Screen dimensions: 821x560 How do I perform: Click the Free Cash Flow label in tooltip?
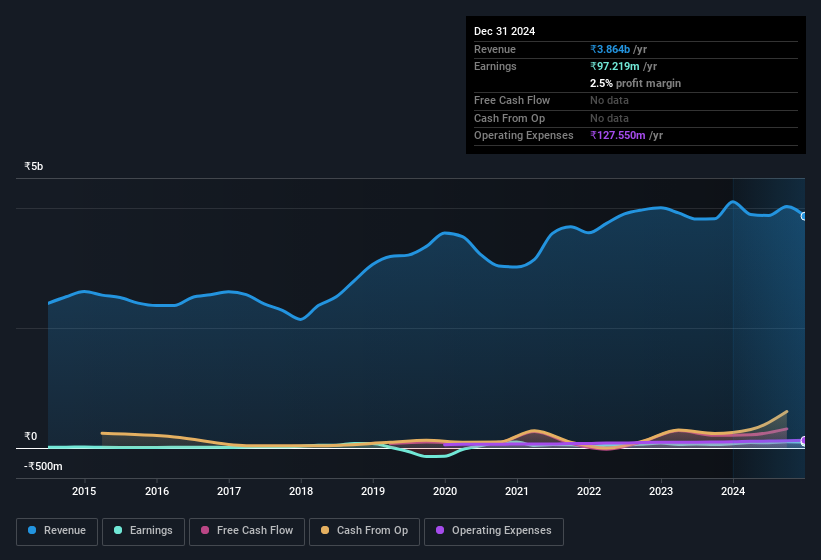[512, 100]
